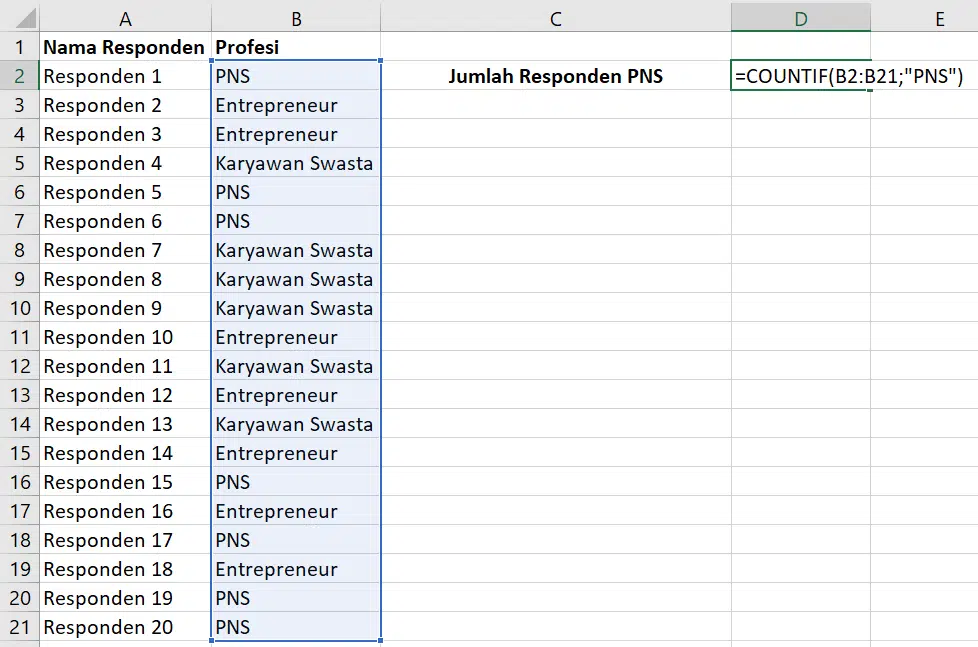Click Karyawan Swasta cell in row 5
This screenshot has width=978, height=647.
coord(296,163)
